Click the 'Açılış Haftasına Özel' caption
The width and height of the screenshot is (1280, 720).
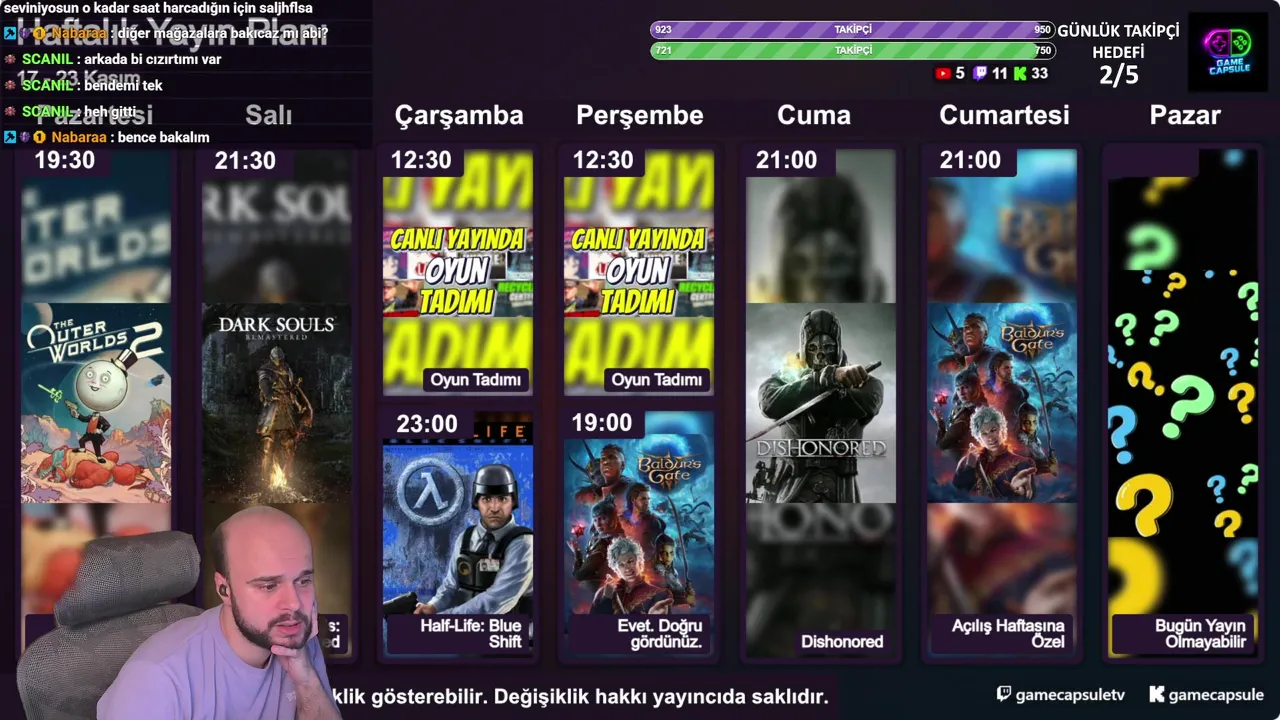(x=1008, y=634)
